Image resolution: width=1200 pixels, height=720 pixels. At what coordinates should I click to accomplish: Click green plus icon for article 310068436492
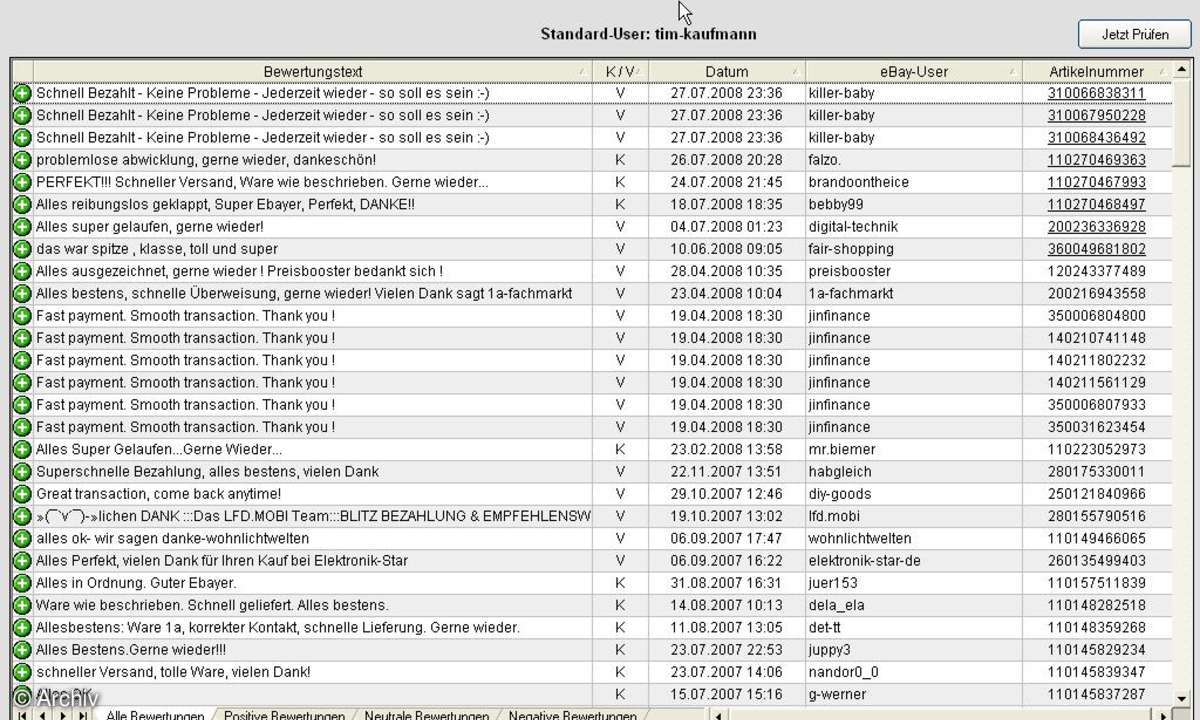pyautogui.click(x=22, y=138)
